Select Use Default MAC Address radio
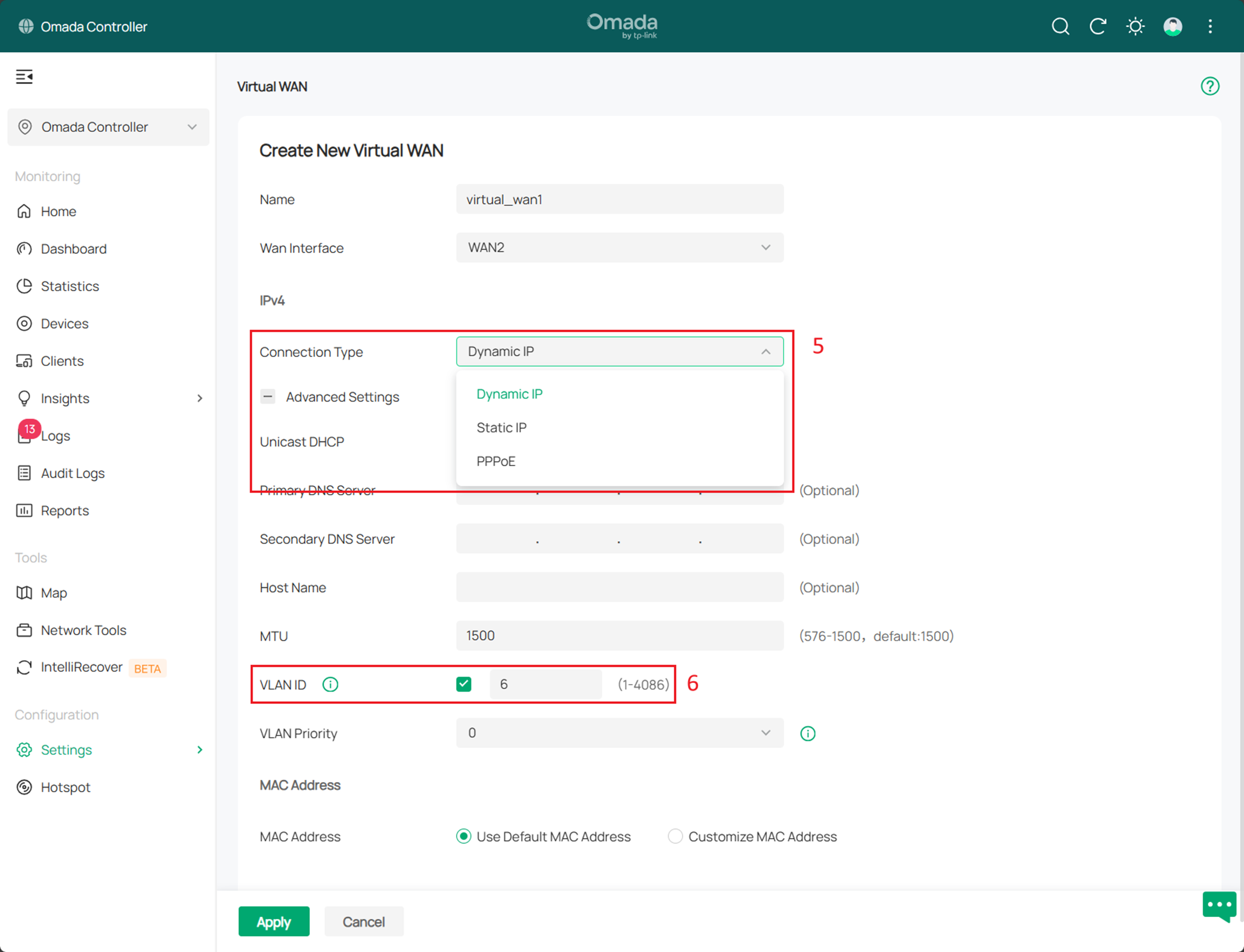 tap(464, 836)
